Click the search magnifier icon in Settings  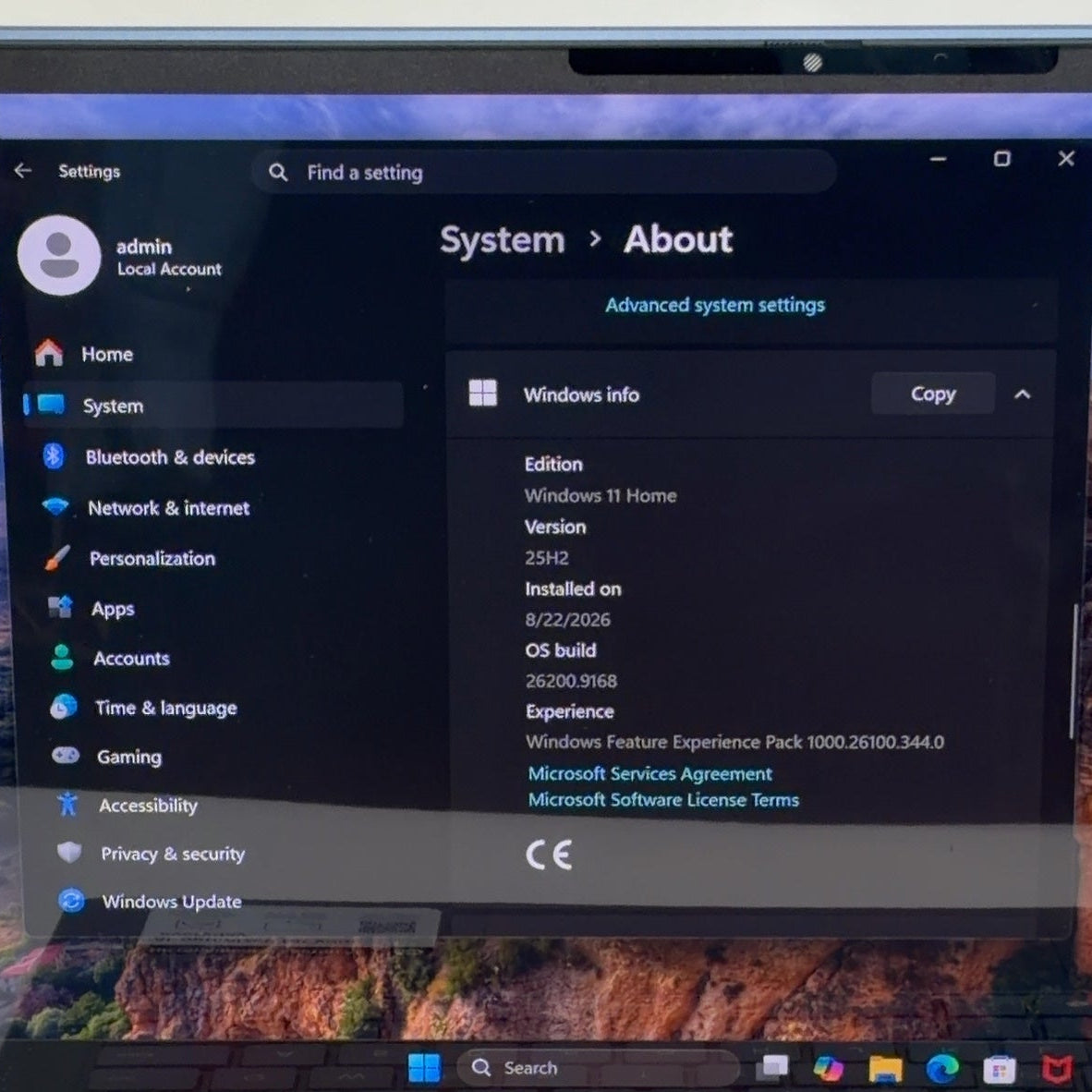click(278, 172)
